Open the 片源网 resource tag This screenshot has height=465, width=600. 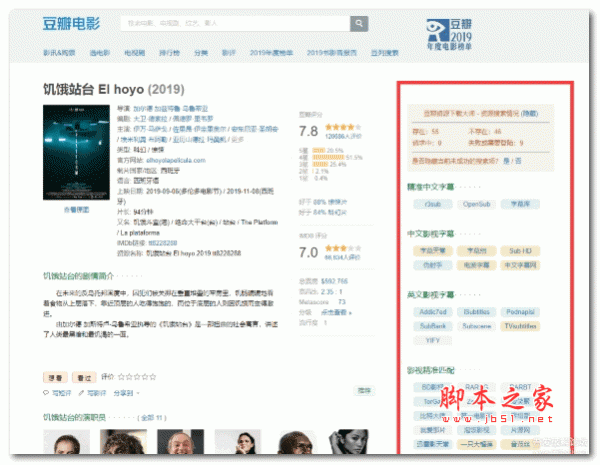tap(520, 430)
